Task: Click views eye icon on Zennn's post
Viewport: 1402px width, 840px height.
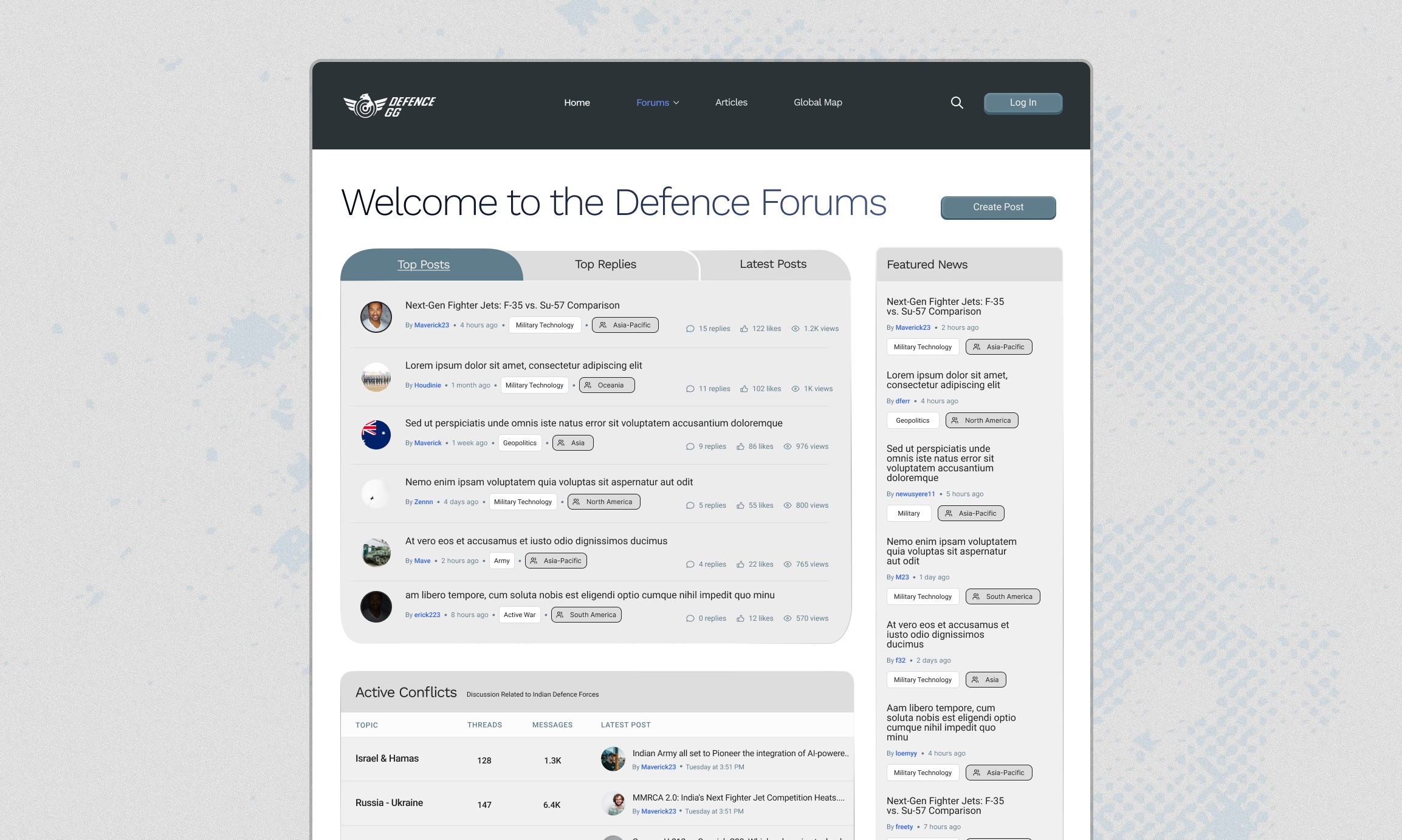Action: coord(787,505)
